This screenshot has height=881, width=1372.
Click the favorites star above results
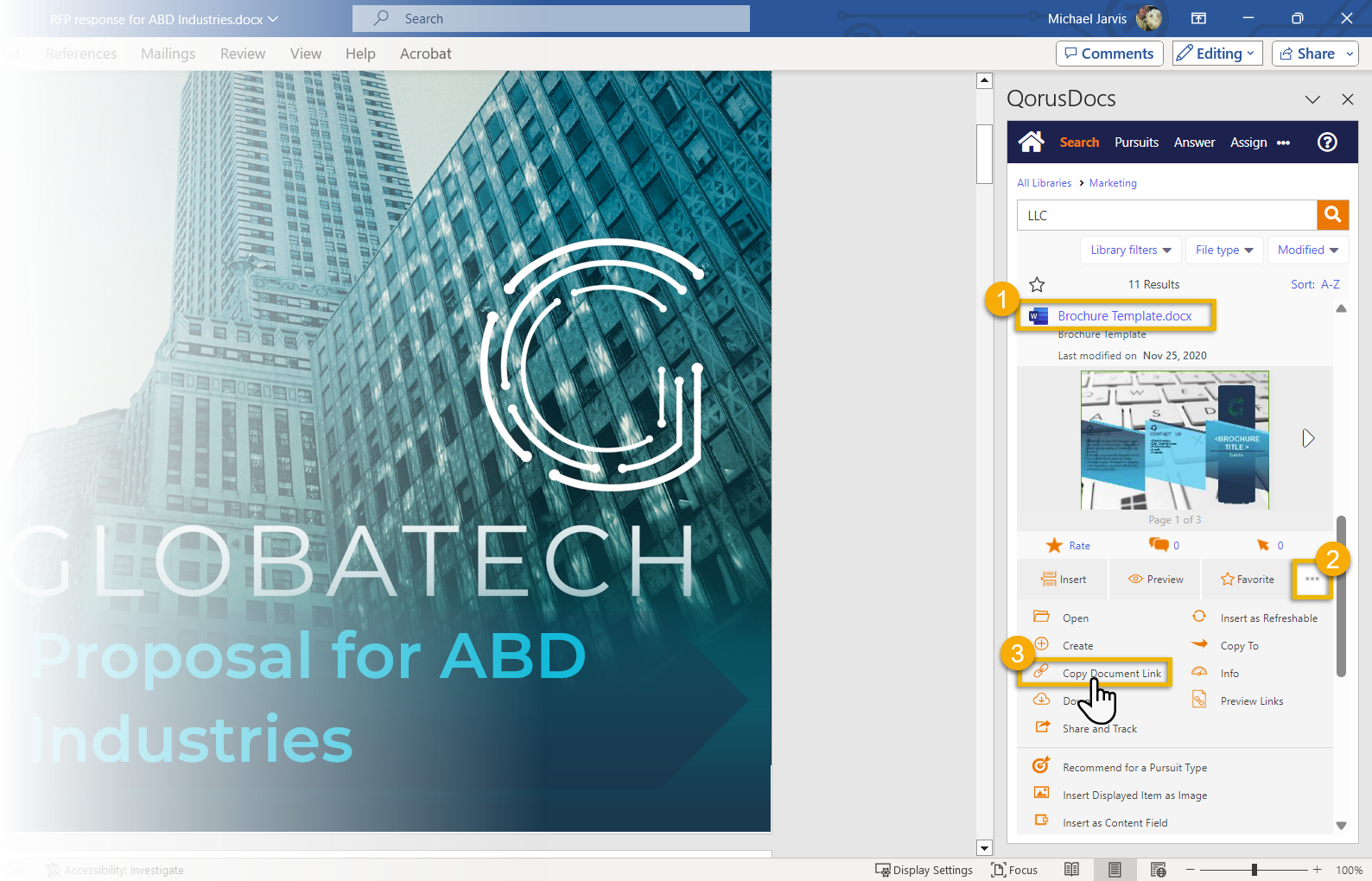[1037, 284]
